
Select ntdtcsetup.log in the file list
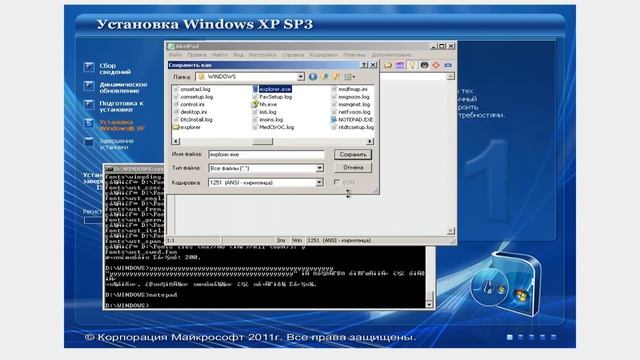pos(356,127)
